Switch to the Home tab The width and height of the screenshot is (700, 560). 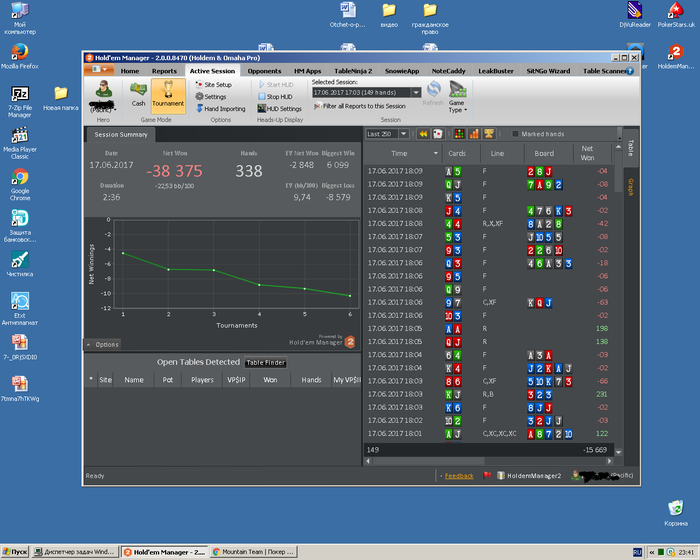(129, 71)
